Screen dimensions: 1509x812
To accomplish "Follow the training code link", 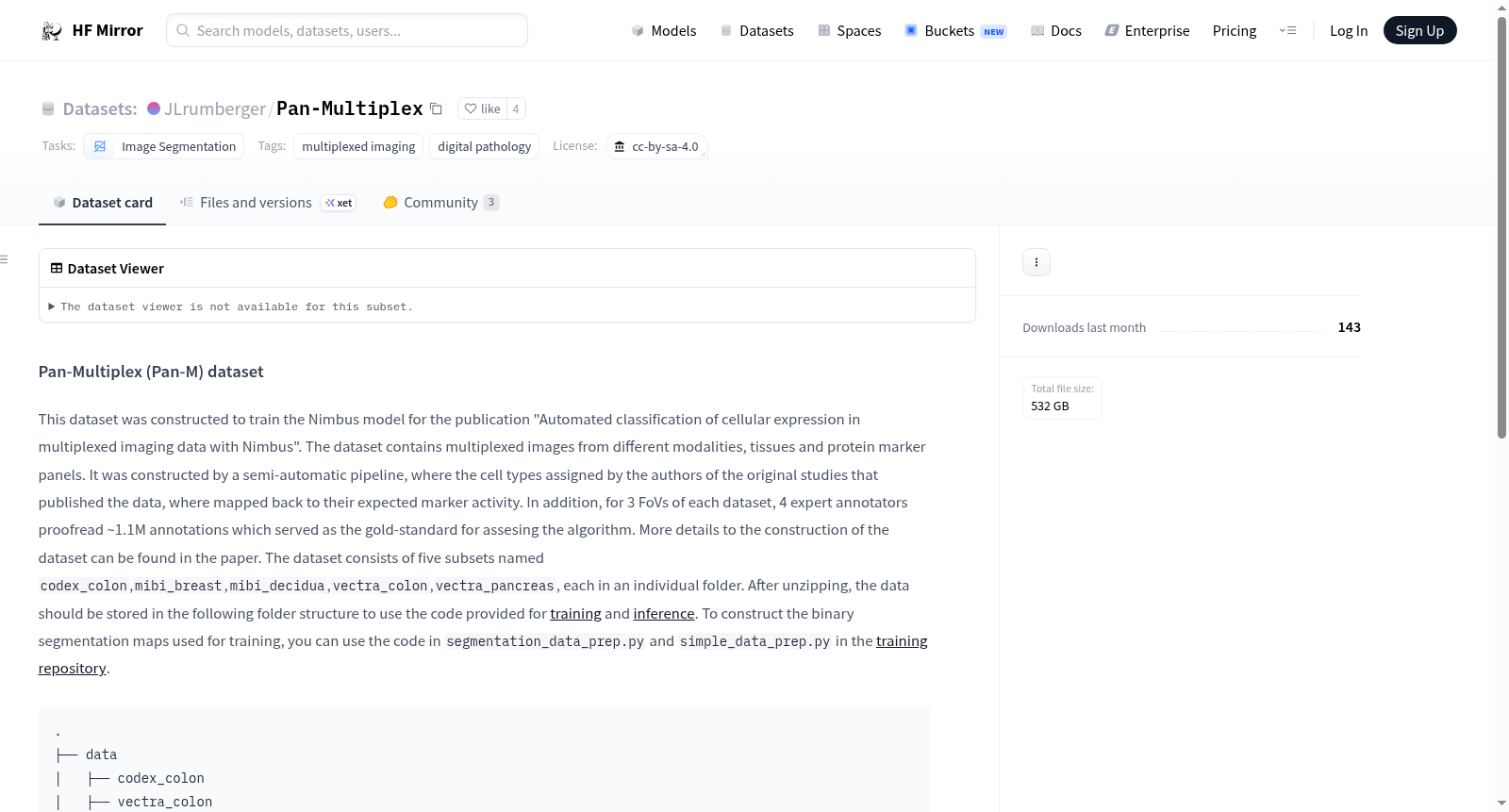I will [x=576, y=614].
